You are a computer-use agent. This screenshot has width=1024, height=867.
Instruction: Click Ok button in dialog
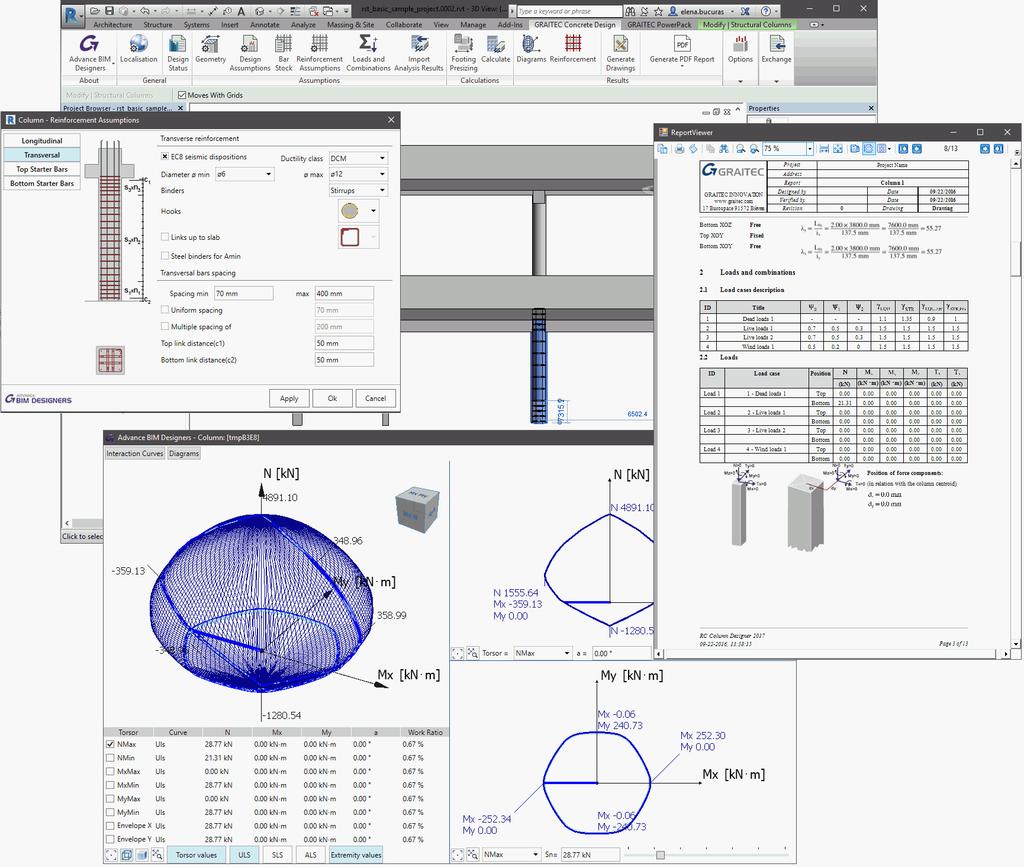coord(332,398)
